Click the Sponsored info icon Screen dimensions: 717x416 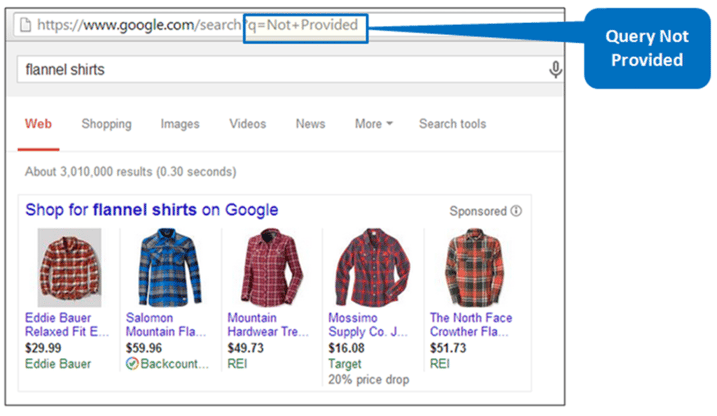click(x=516, y=211)
